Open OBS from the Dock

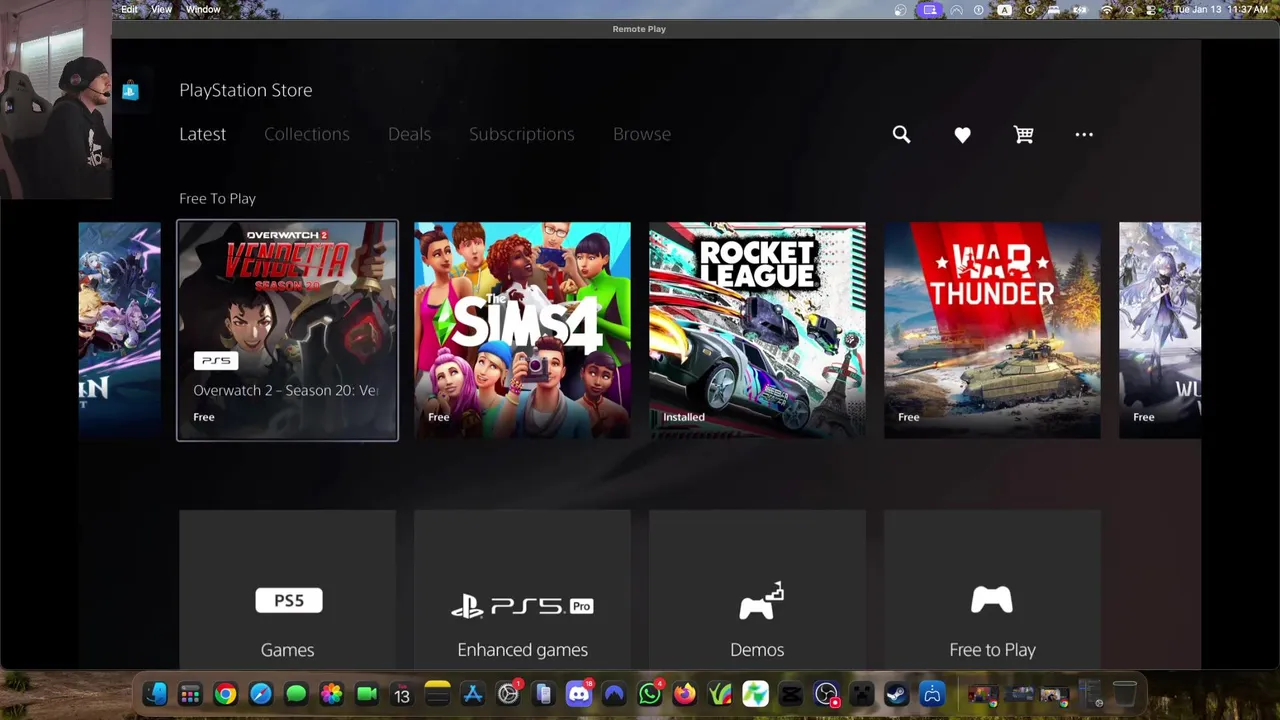click(826, 694)
